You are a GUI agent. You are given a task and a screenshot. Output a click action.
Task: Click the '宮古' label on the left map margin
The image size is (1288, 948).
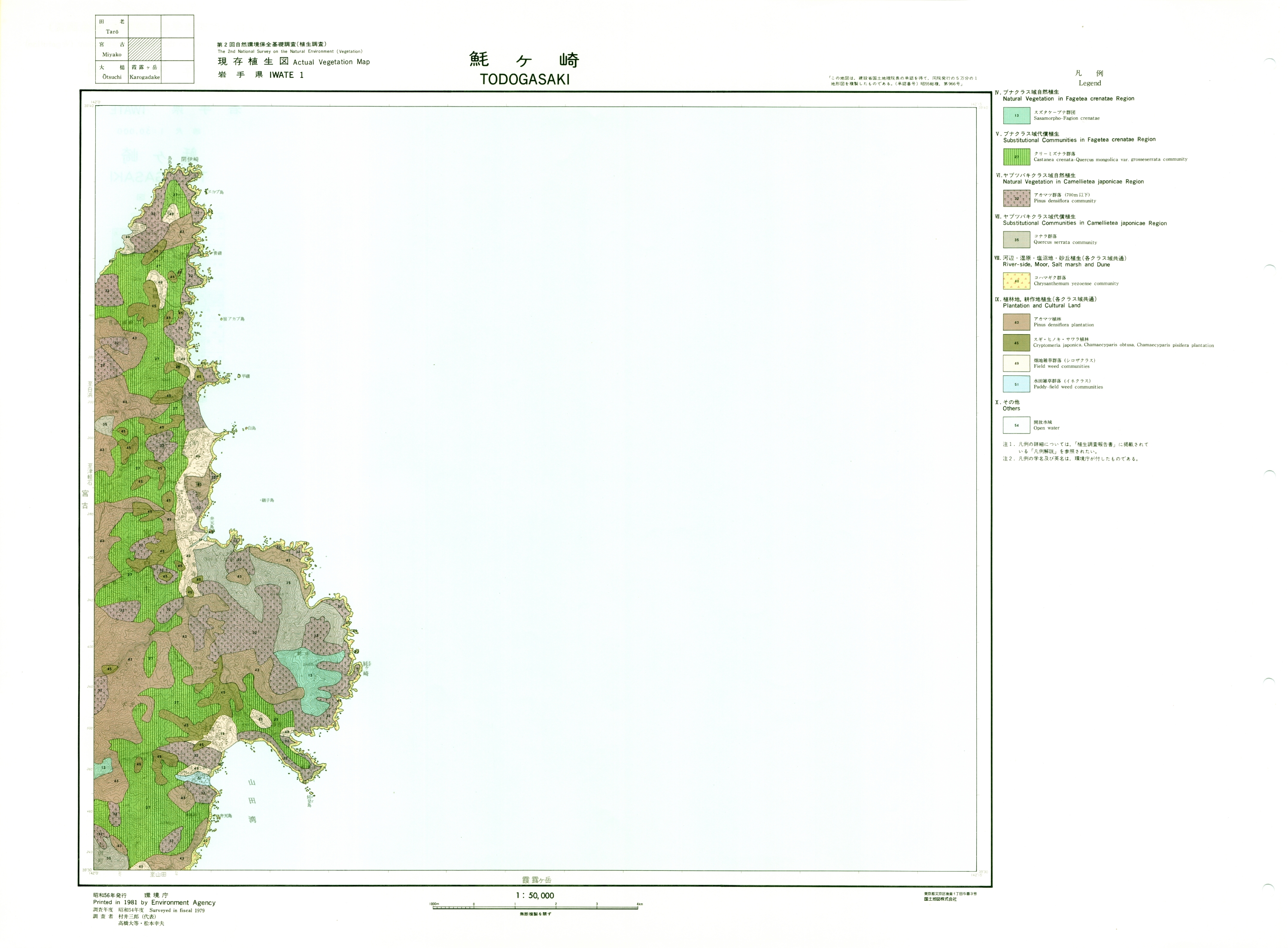point(85,499)
